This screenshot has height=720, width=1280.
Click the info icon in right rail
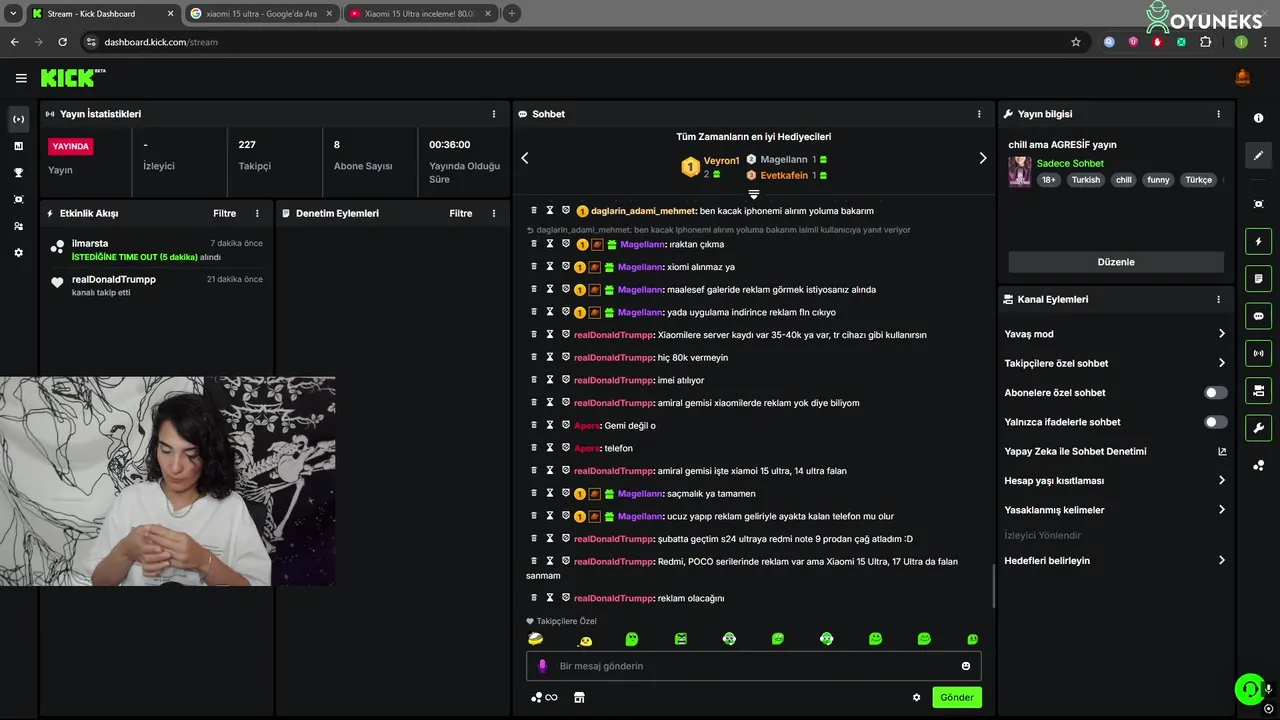pos(1258,118)
